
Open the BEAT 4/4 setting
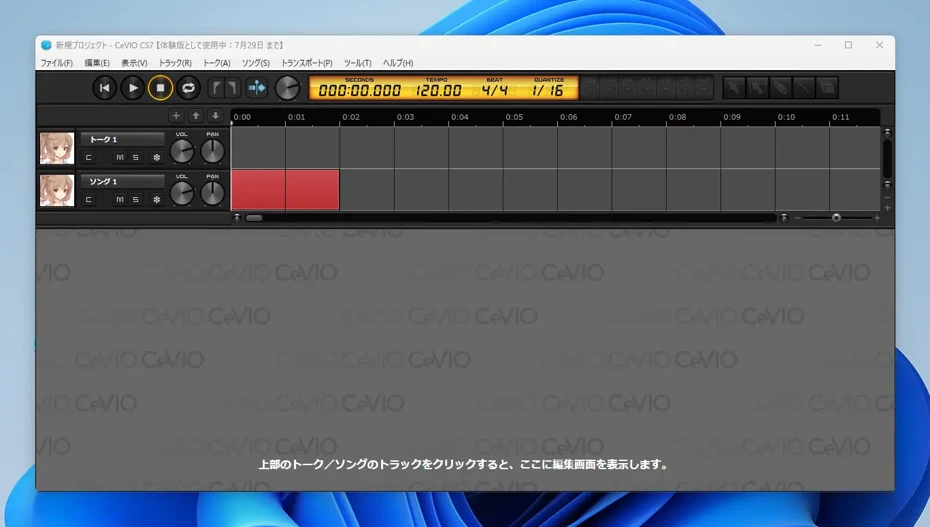coord(495,90)
